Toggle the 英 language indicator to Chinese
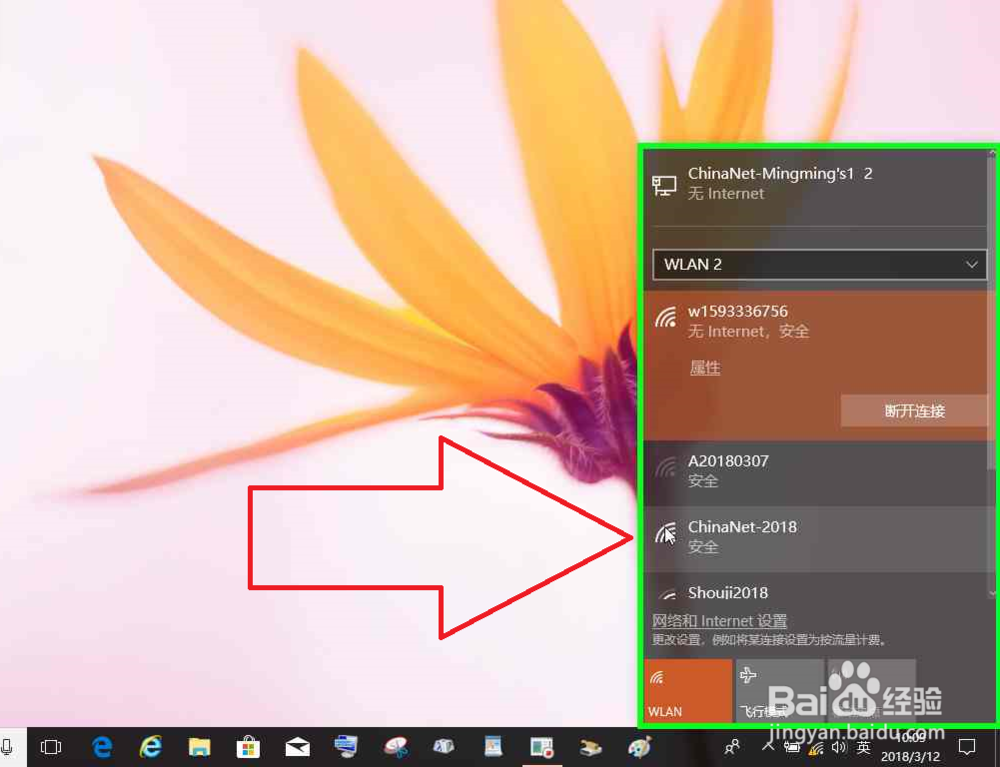1000x767 pixels. point(862,747)
